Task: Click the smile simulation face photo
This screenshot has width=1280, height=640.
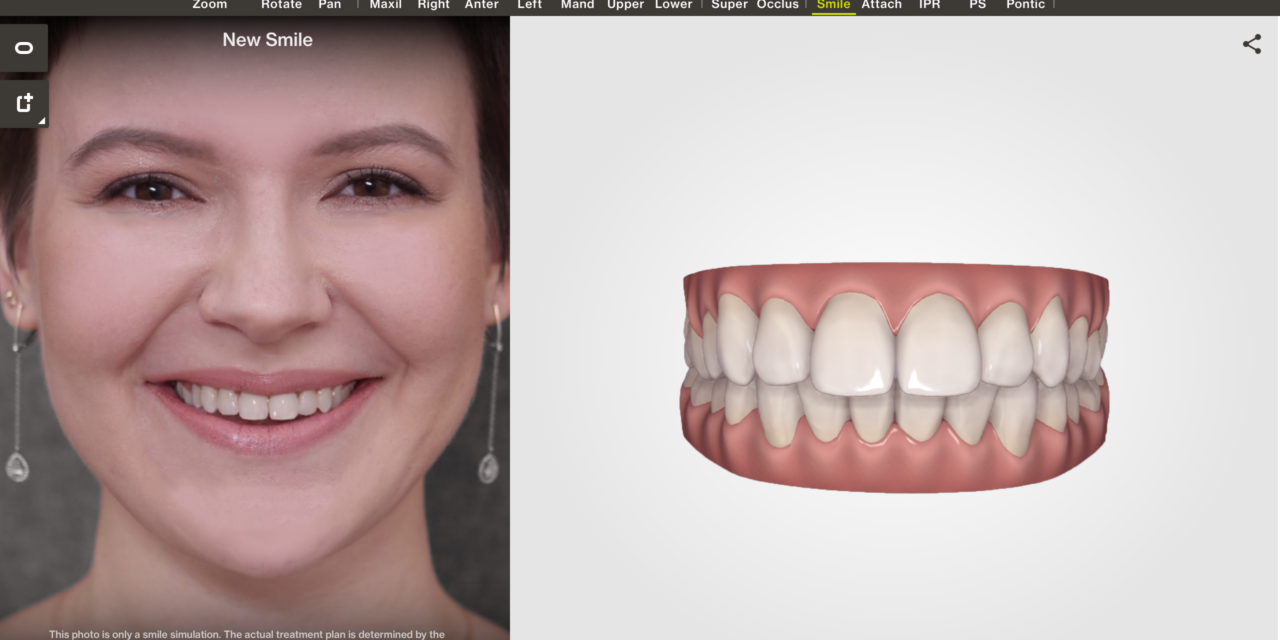Action: 255,328
